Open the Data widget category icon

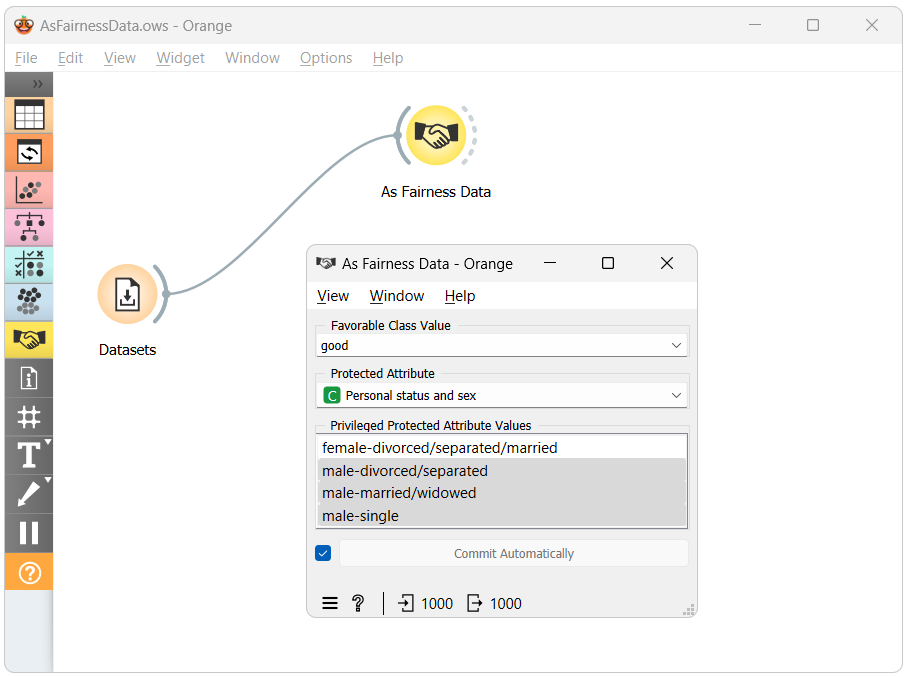pos(29,115)
